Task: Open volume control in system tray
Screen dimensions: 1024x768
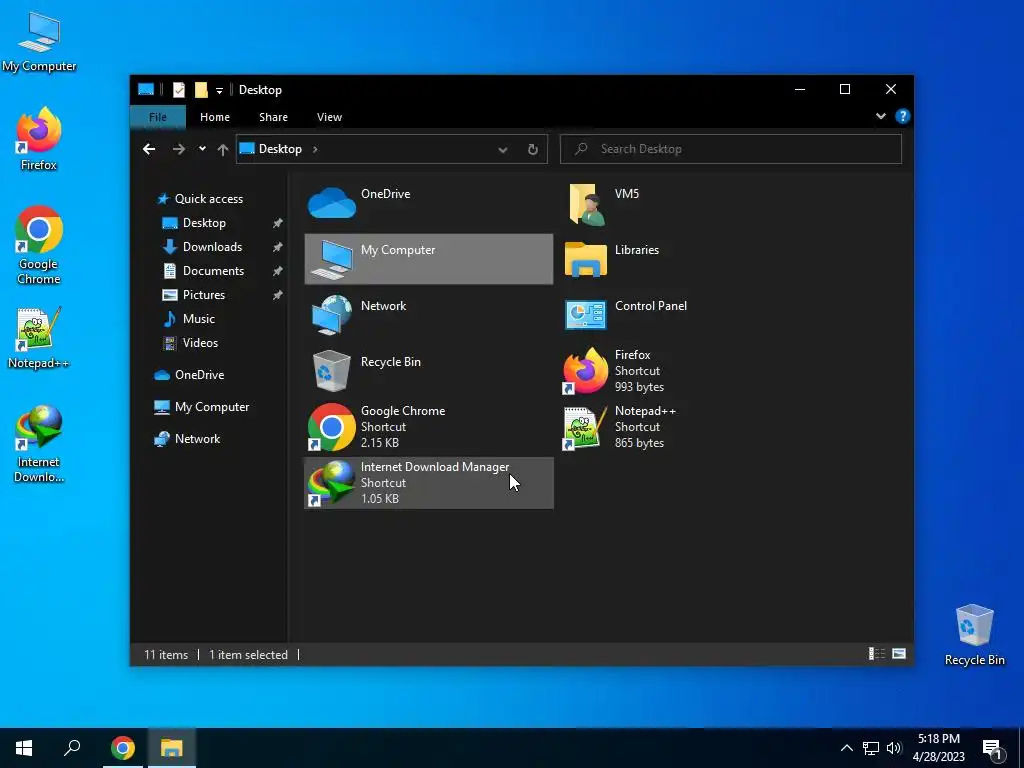Action: click(894, 748)
